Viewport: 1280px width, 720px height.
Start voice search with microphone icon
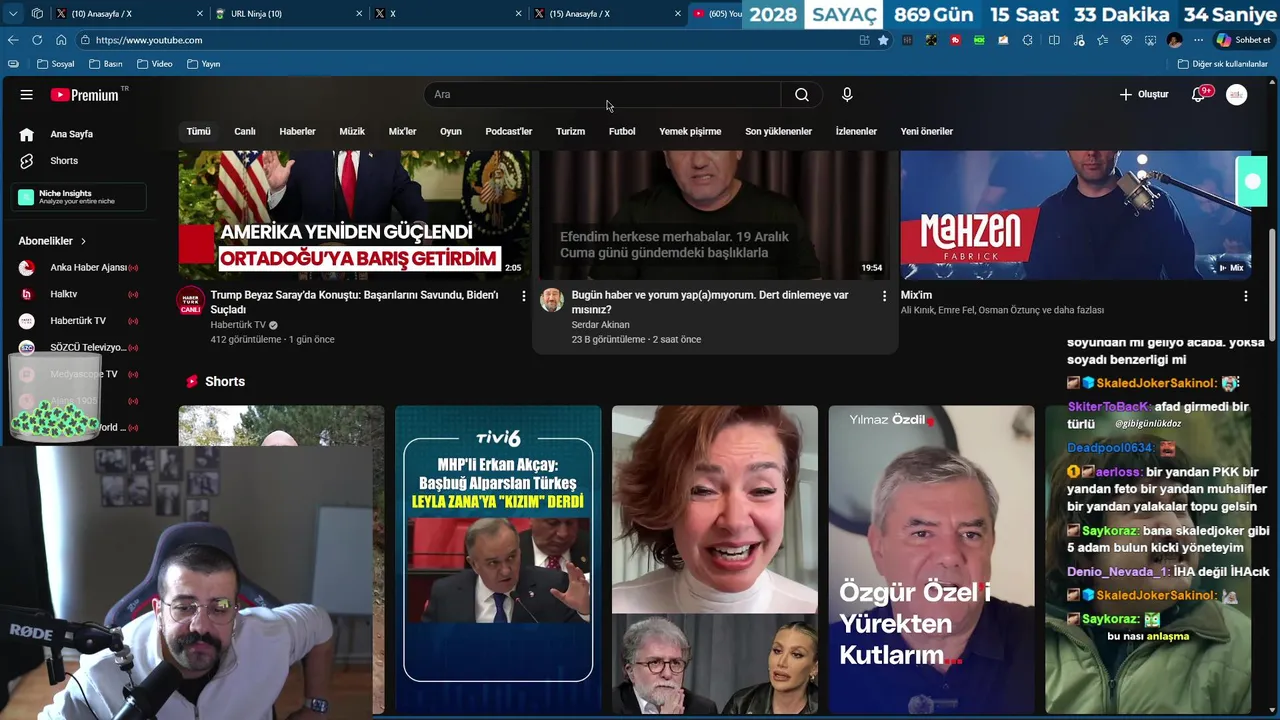847,94
